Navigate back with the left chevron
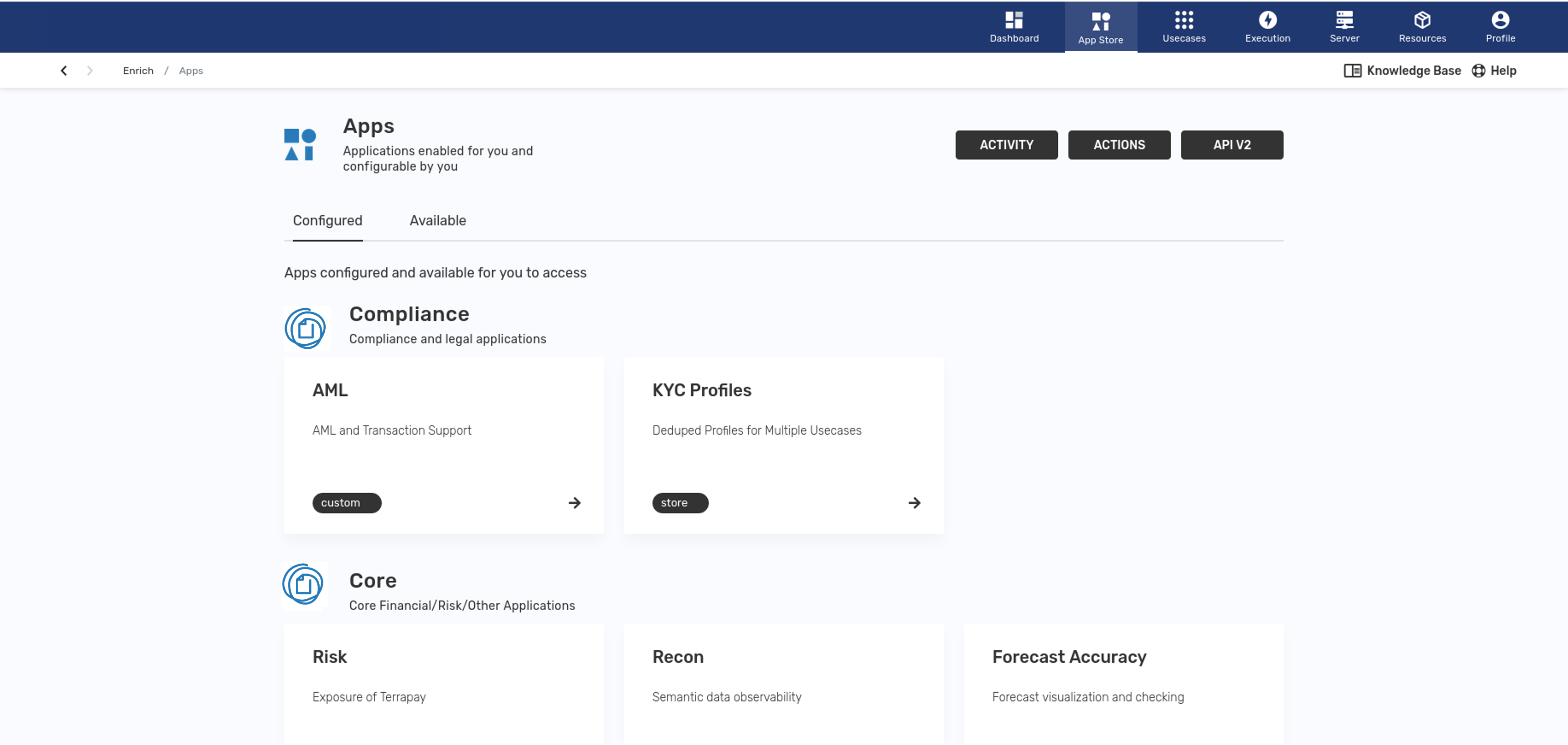Screen dimensions: 1568x745 tap(64, 71)
